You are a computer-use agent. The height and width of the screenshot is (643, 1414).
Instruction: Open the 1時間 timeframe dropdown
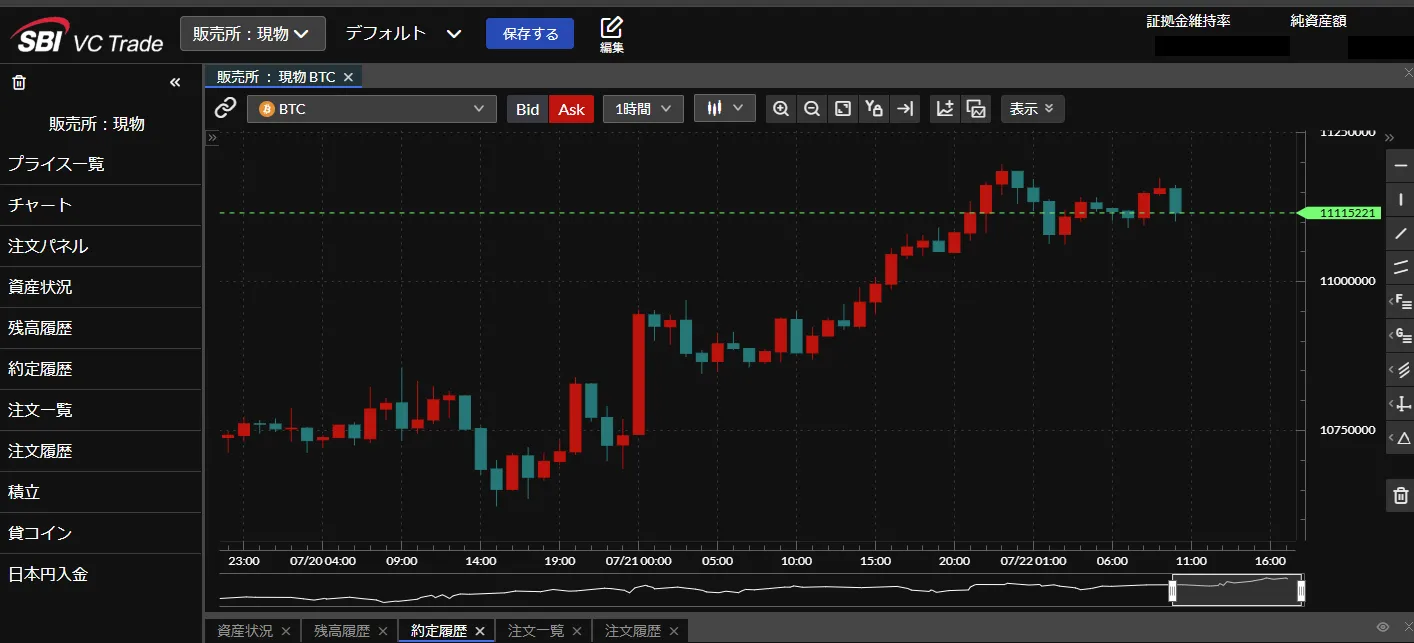click(x=643, y=109)
